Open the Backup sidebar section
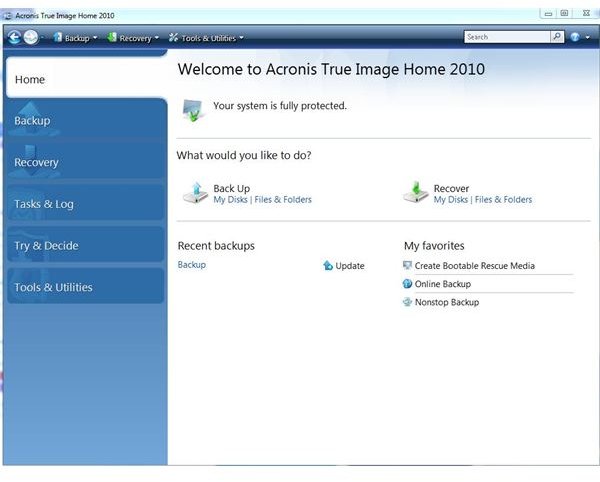Viewport: 600px width, 482px height. (x=86, y=120)
